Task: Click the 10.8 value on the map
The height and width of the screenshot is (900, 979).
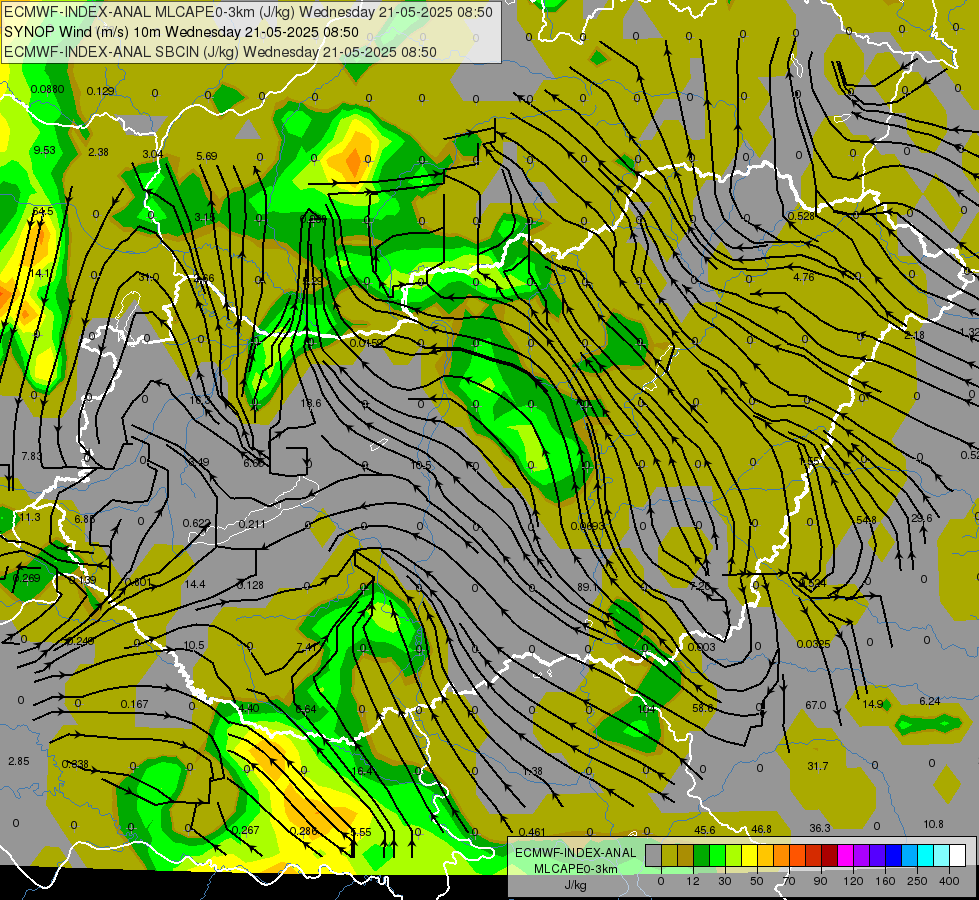Action: [933, 824]
